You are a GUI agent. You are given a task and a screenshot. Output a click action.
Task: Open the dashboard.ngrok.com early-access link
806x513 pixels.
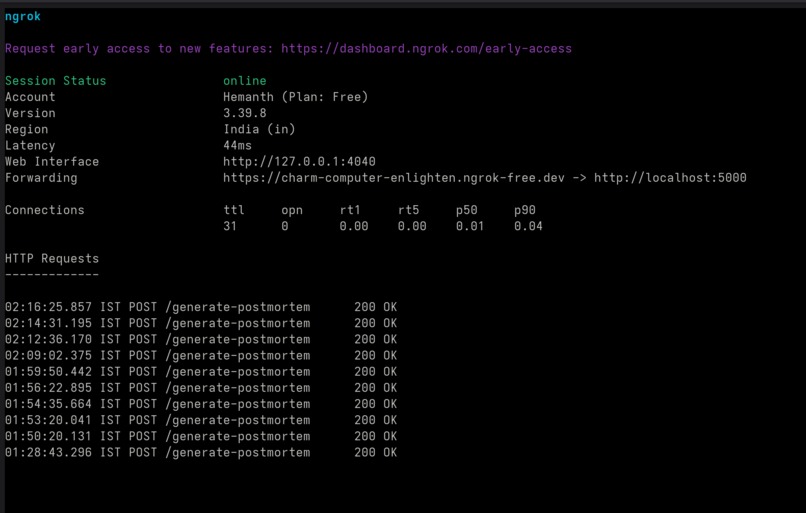pos(426,48)
